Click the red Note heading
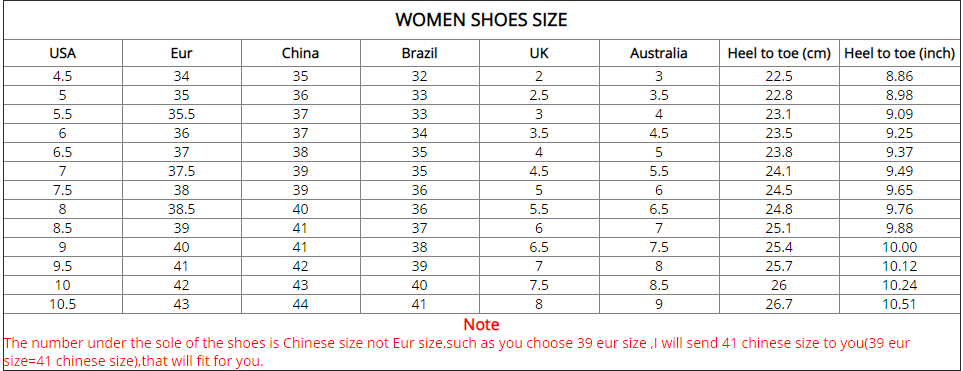This screenshot has width=963, height=371. pos(482,324)
